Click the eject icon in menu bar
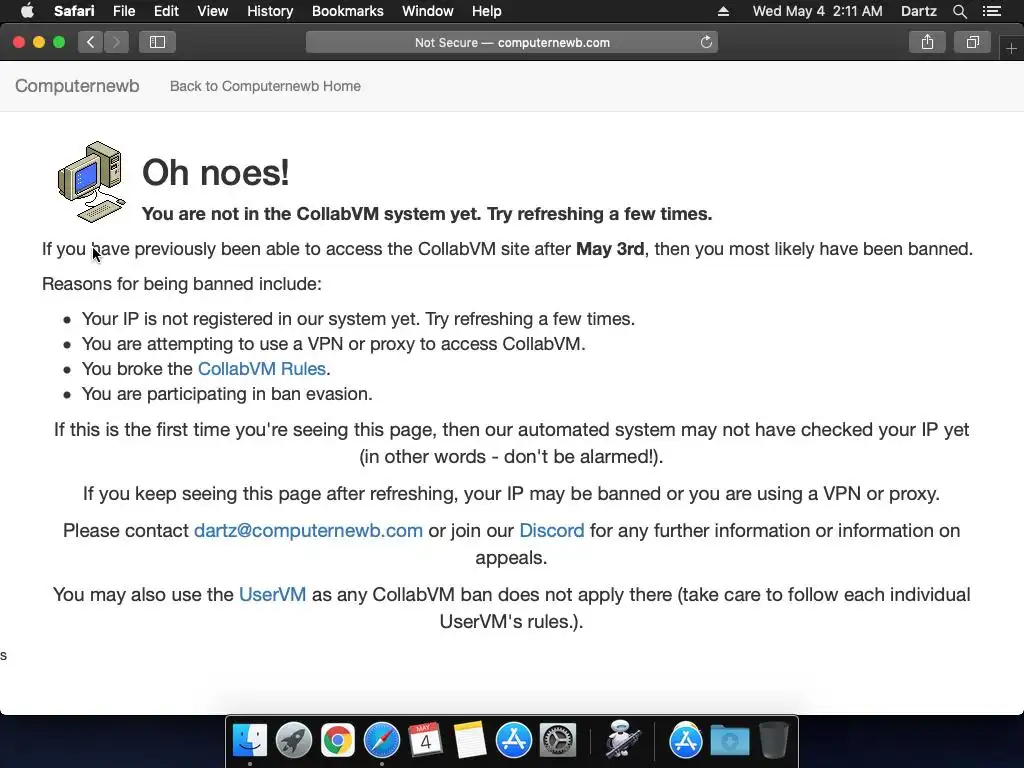1024x768 pixels. pyautogui.click(x=723, y=11)
